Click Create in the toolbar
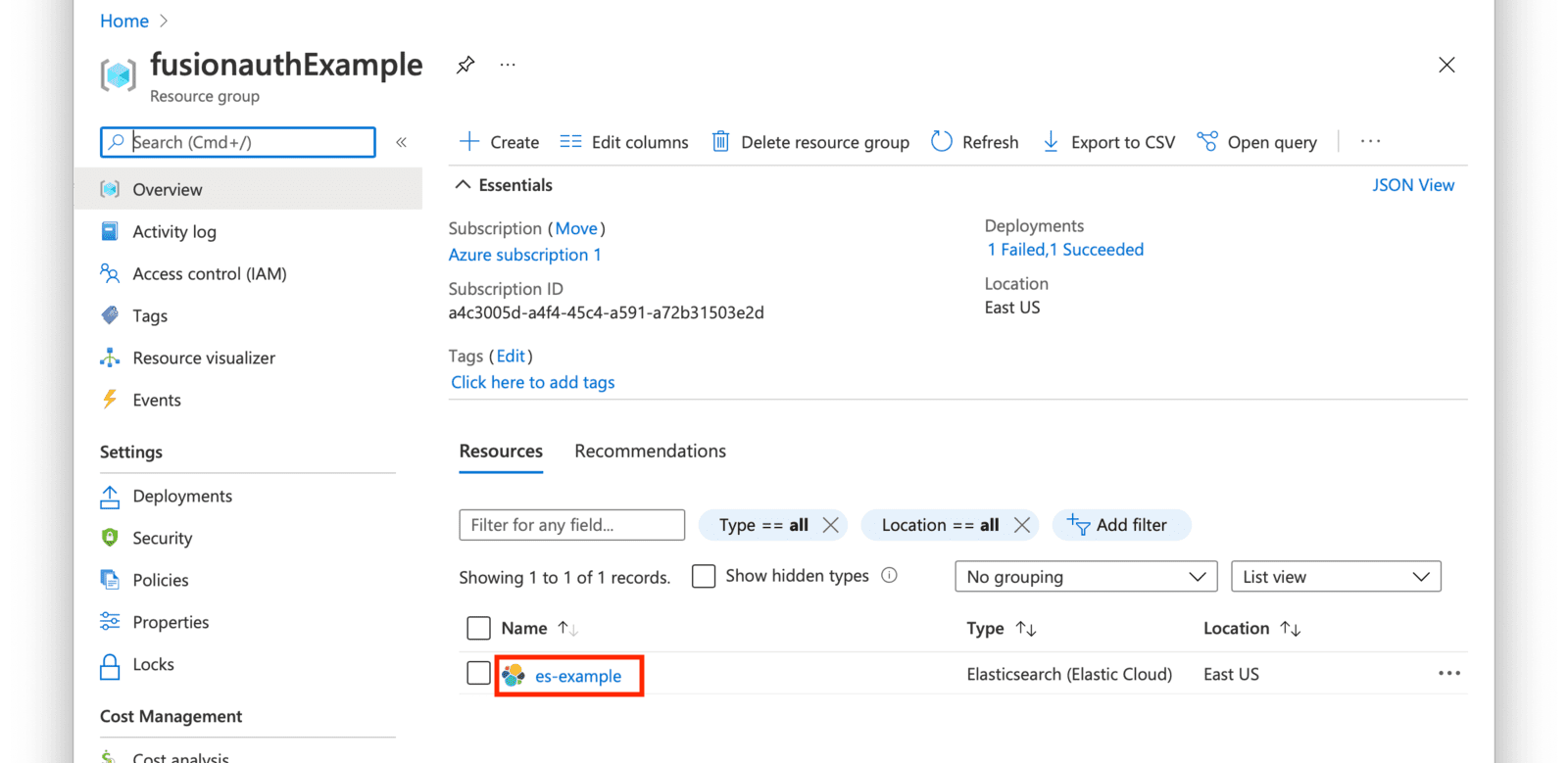Image resolution: width=1568 pixels, height=763 pixels. tap(499, 142)
